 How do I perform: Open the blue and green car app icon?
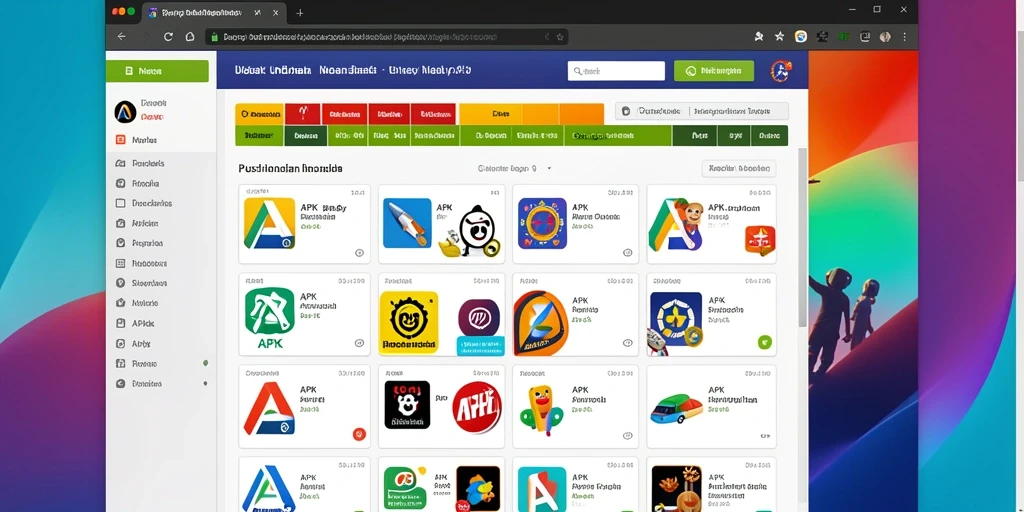point(676,409)
